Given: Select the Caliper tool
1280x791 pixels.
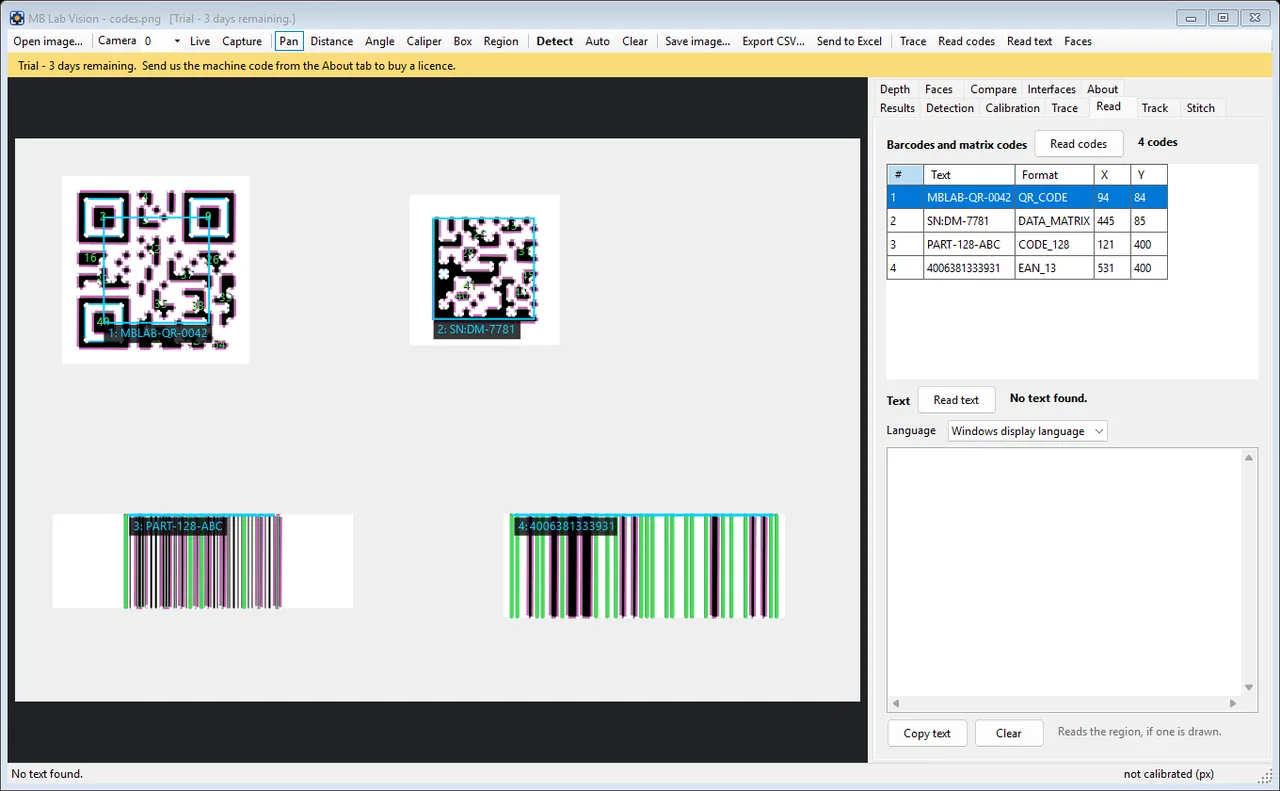Looking at the screenshot, I should click(424, 41).
